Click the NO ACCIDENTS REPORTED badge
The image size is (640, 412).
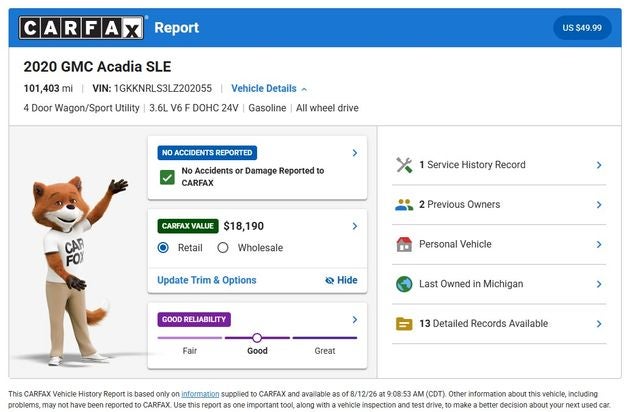click(x=207, y=153)
